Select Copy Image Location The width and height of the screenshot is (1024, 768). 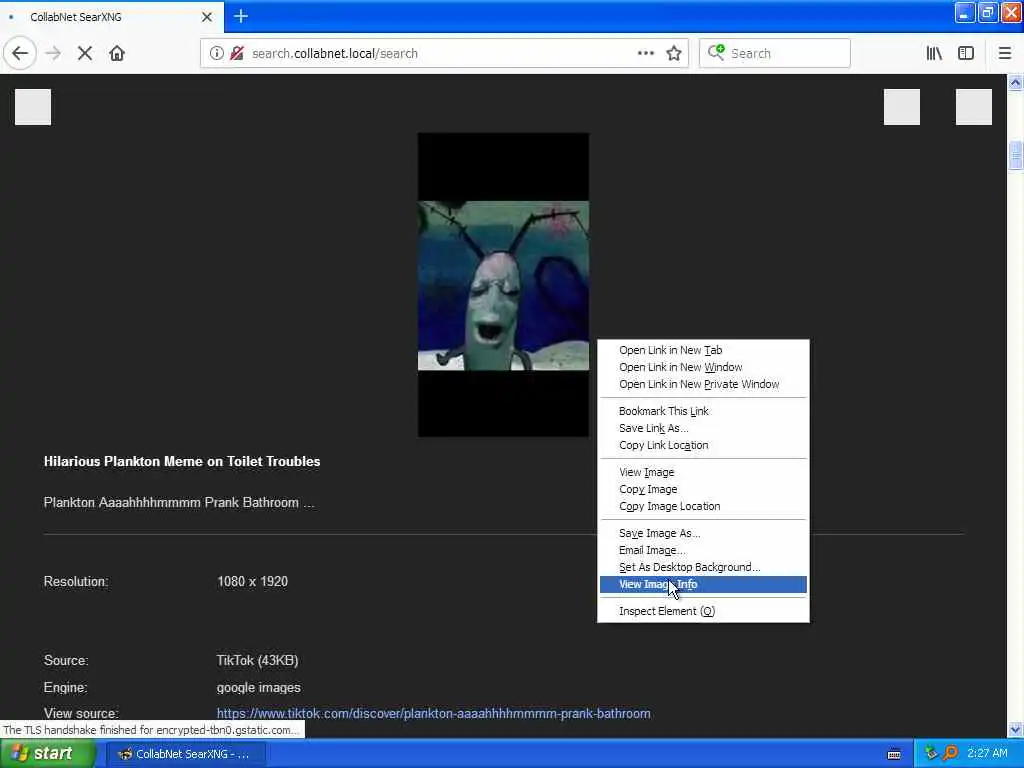[x=703, y=505]
